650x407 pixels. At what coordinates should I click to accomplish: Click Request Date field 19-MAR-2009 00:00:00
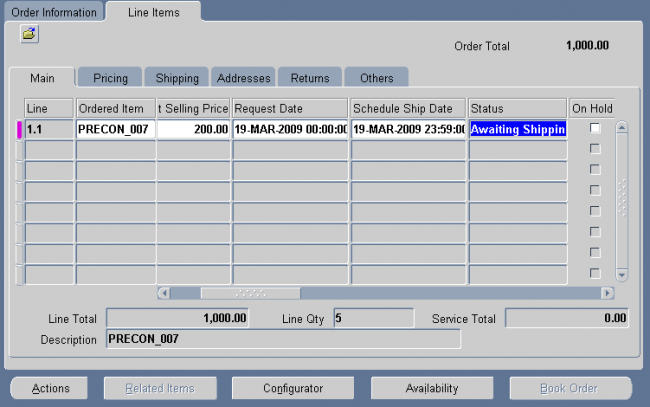coord(290,129)
